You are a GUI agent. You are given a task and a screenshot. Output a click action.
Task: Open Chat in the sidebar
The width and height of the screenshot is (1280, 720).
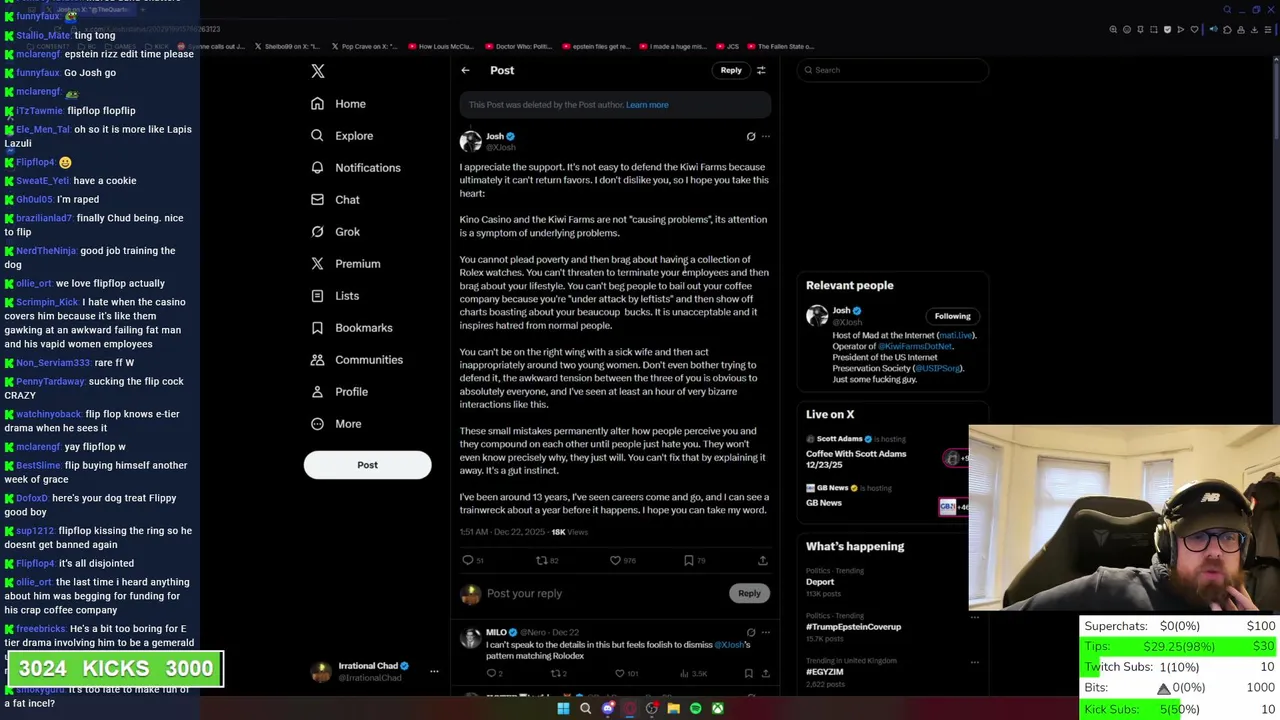(x=335, y=200)
